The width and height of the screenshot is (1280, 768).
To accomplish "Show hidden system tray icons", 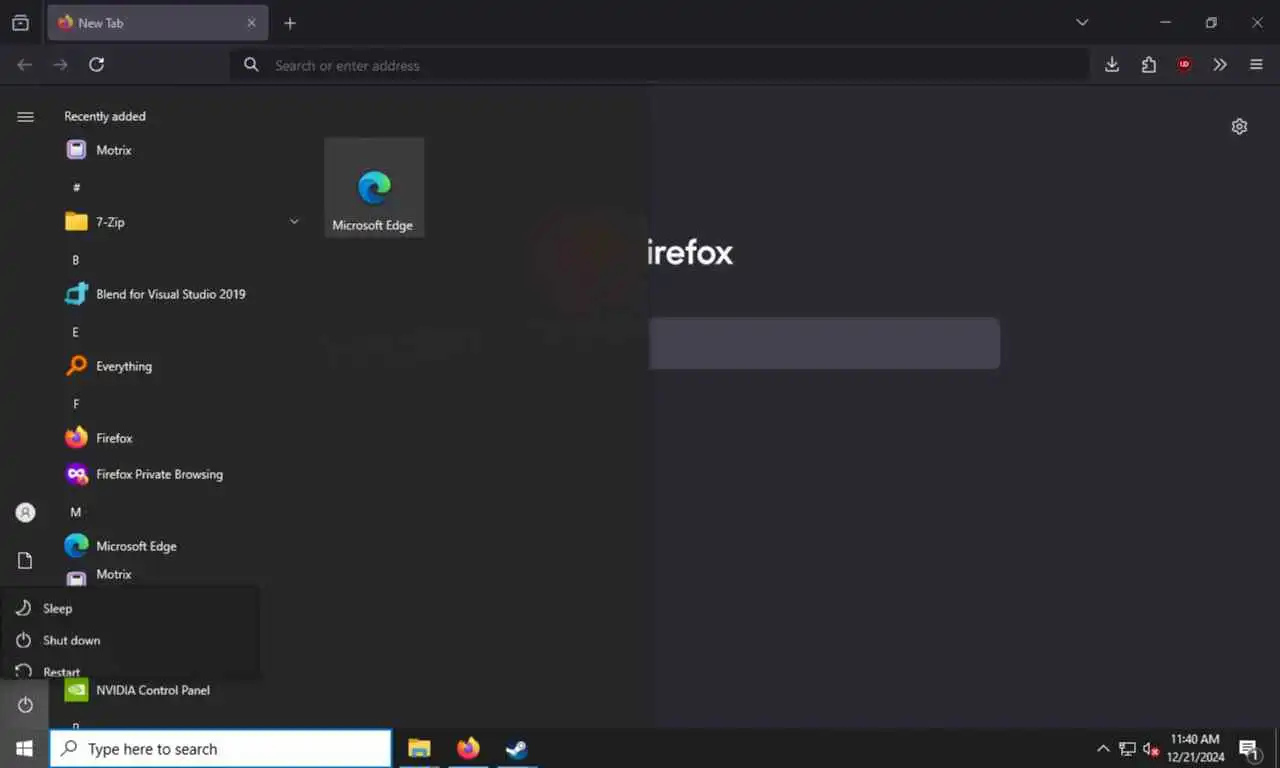I will (x=1103, y=748).
